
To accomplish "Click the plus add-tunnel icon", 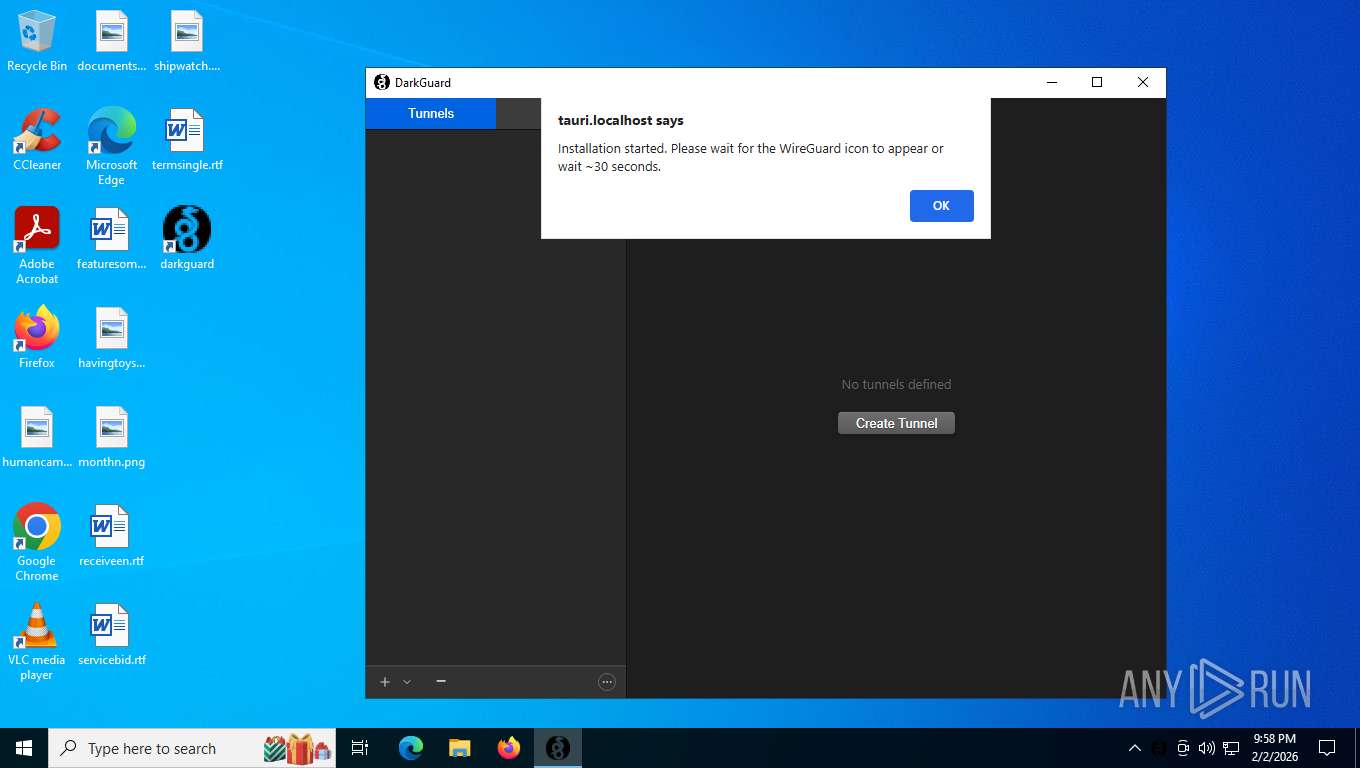I will 385,682.
